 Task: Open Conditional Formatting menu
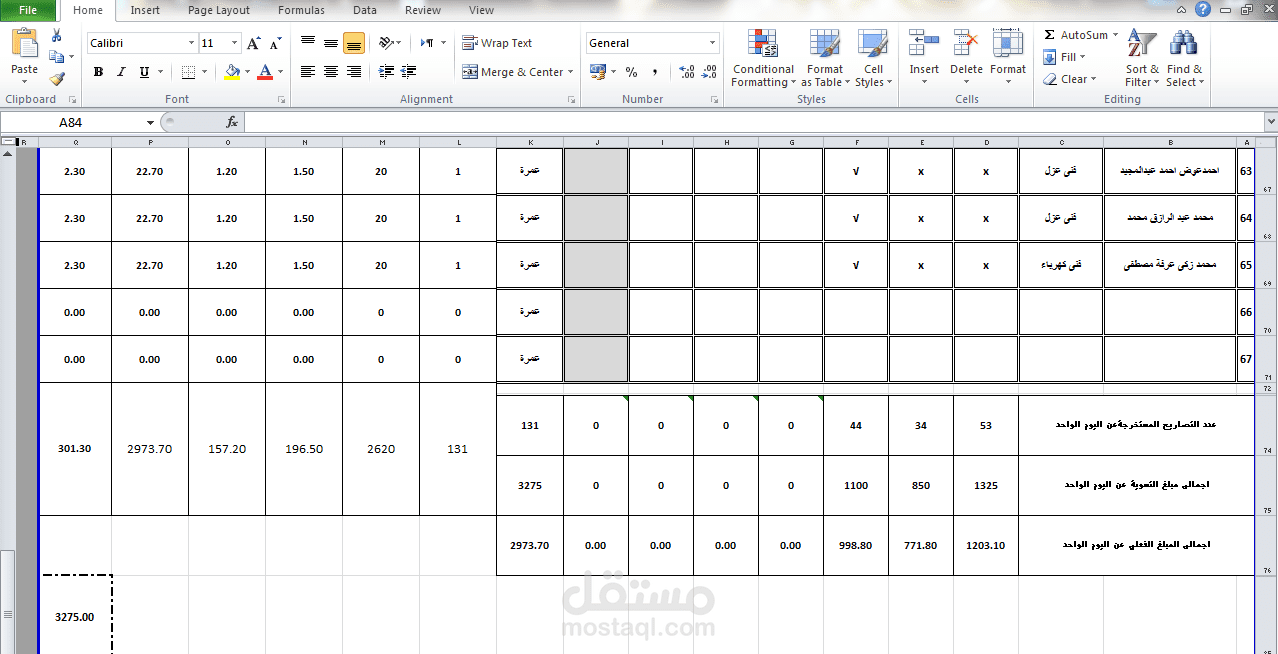coord(763,59)
